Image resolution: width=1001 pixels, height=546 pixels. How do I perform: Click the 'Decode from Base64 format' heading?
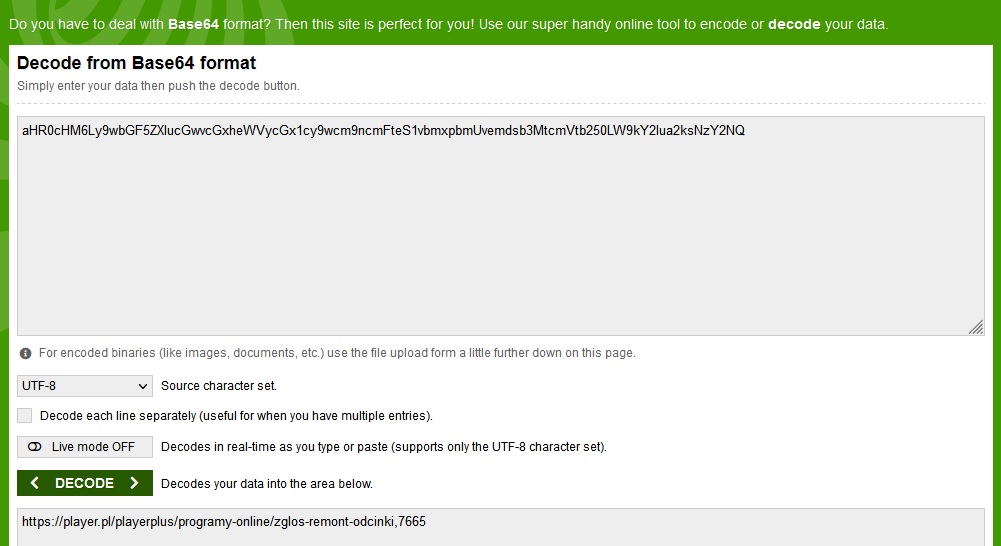(137, 63)
